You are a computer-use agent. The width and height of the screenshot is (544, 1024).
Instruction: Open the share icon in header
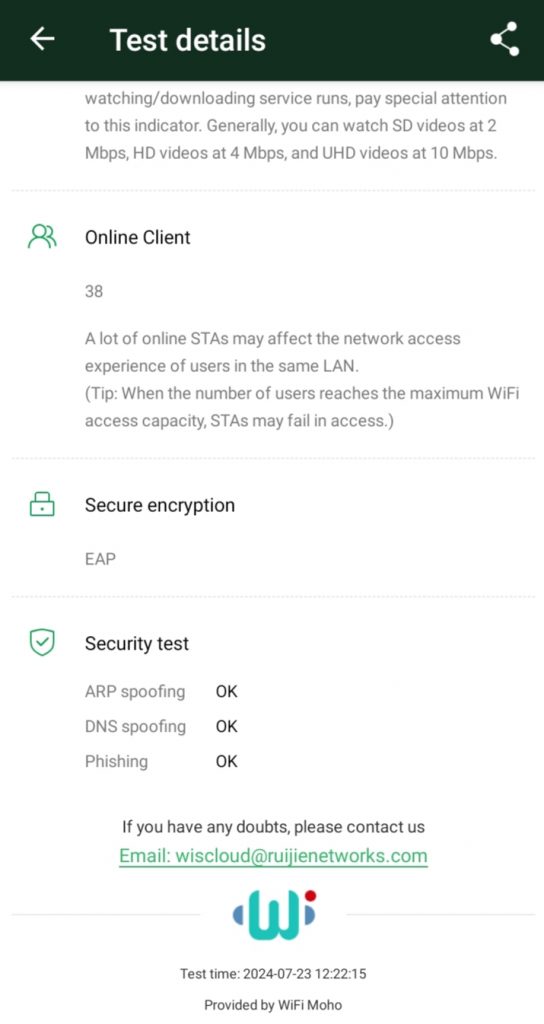tap(505, 39)
